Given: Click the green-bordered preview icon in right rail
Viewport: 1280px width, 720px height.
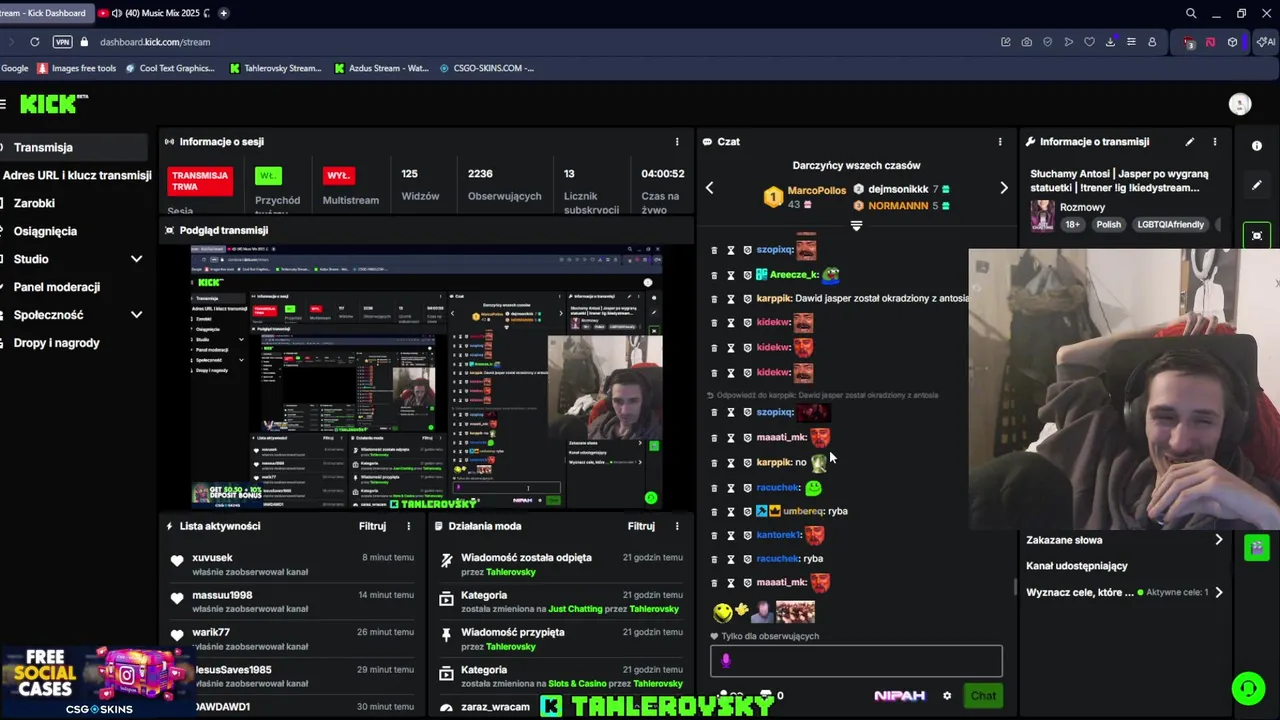Looking at the screenshot, I should point(1257,236).
